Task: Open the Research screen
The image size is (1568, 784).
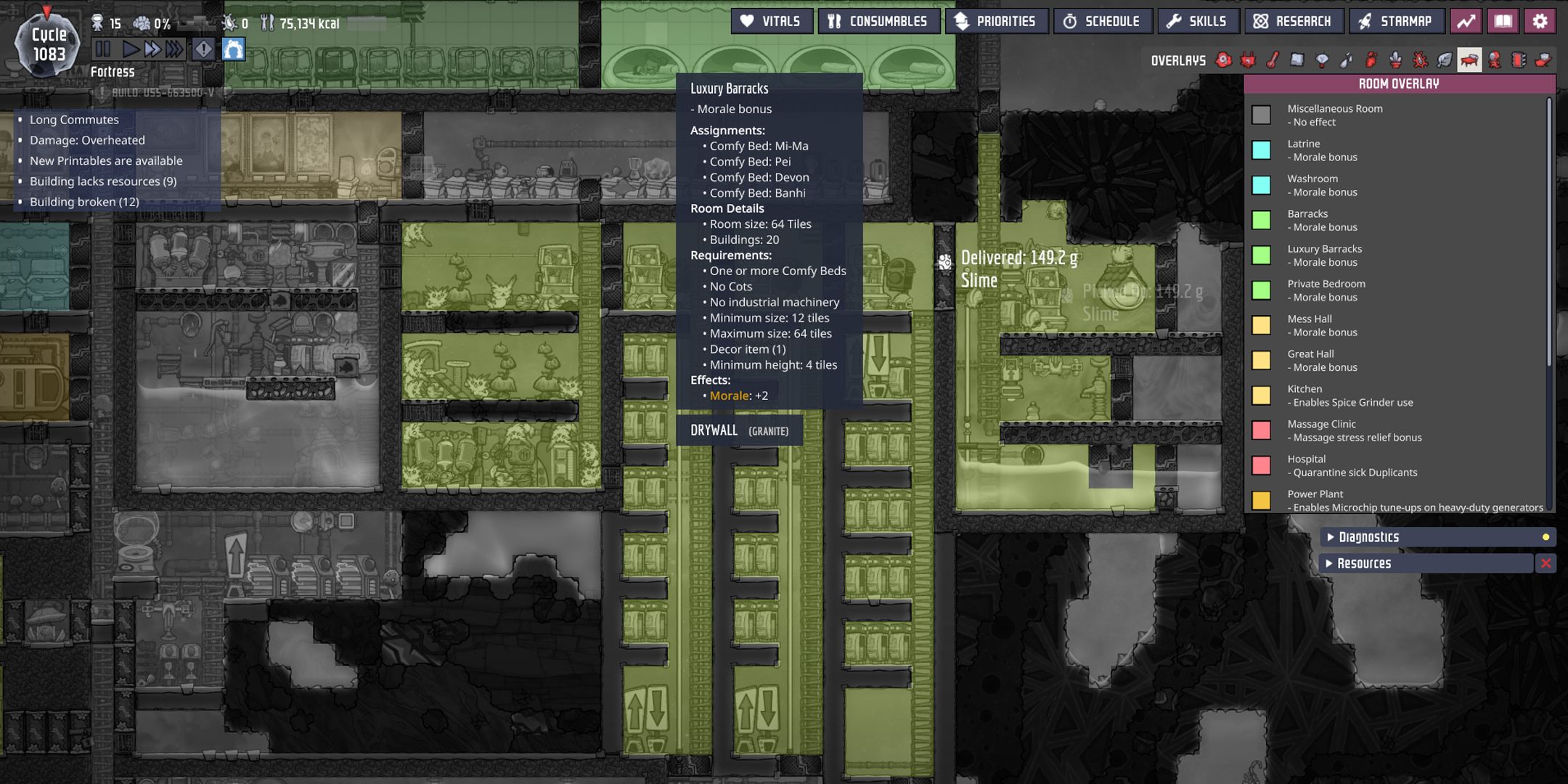Action: coord(1294,21)
